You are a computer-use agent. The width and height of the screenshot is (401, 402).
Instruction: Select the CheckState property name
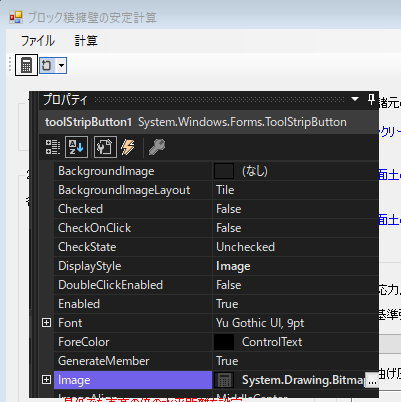tap(87, 247)
